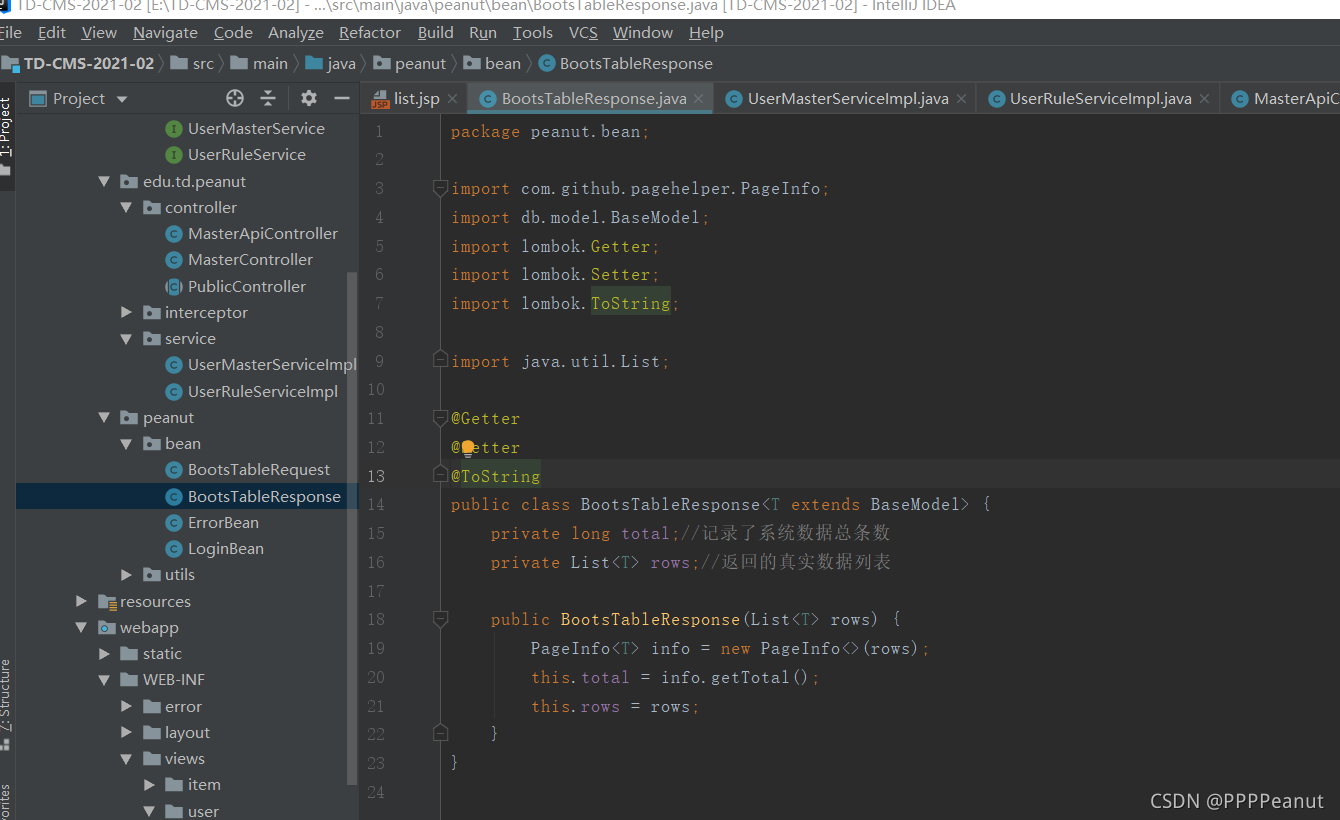Open the Build menu
Screen dimensions: 1340x820
(435, 32)
